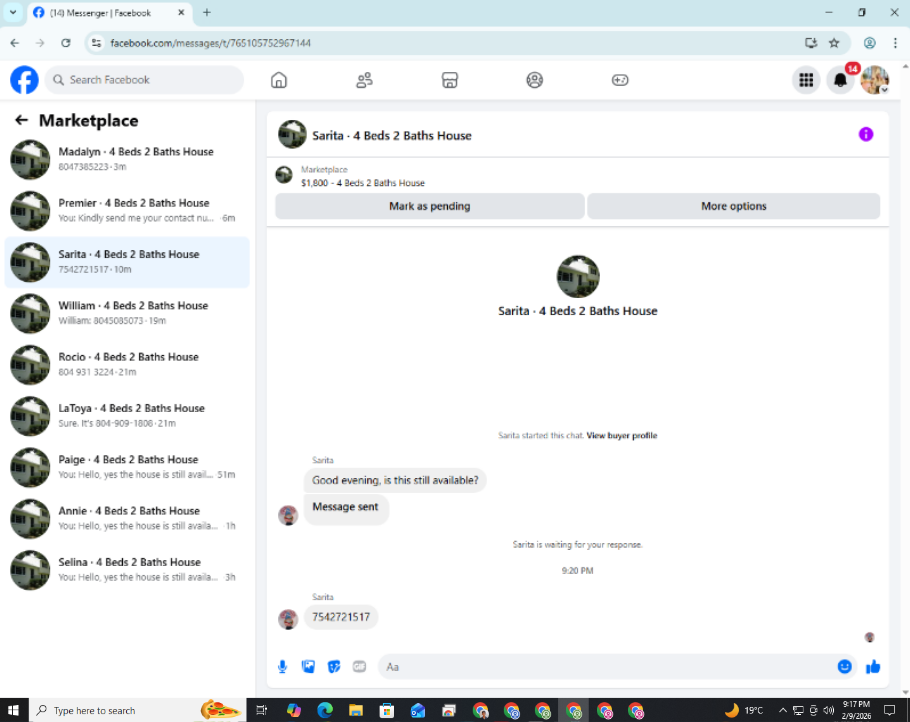This screenshot has height=722, width=910.
Task: Choose a GIF icon in composer
Action: (x=359, y=667)
